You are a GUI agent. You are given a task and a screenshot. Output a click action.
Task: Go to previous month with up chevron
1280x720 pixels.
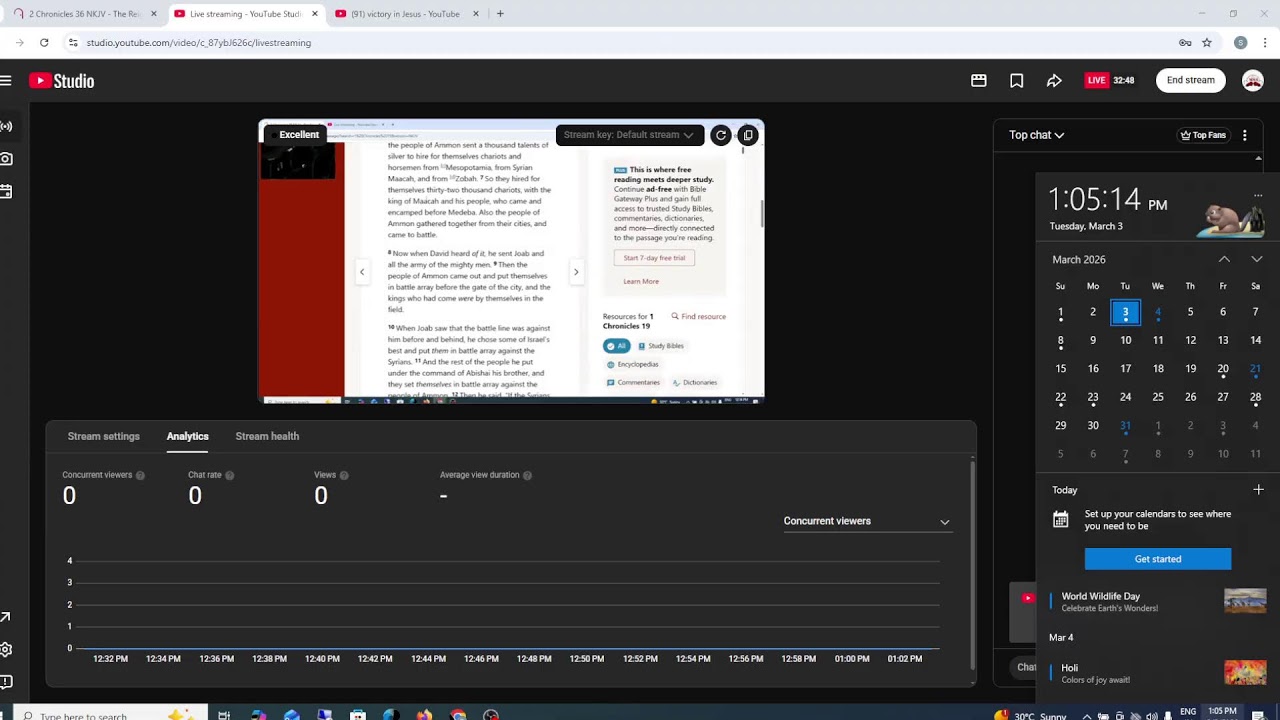pyautogui.click(x=1224, y=259)
